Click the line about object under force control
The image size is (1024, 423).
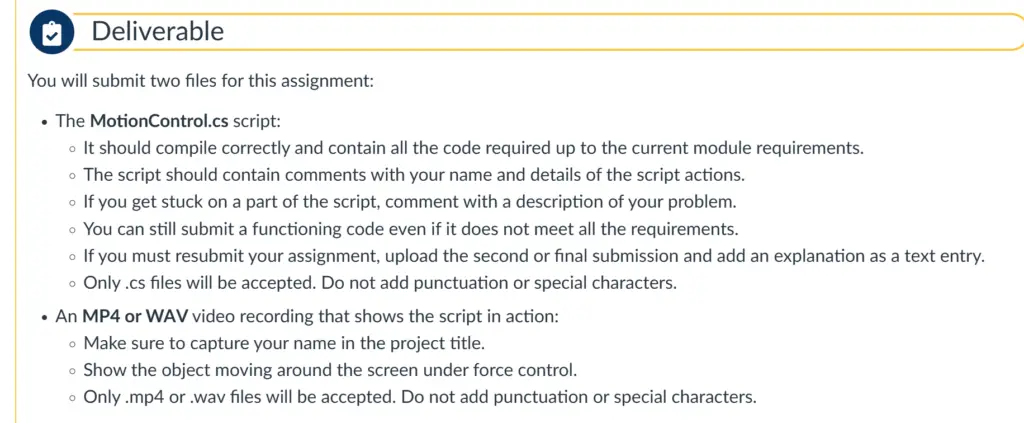pyautogui.click(x=330, y=371)
